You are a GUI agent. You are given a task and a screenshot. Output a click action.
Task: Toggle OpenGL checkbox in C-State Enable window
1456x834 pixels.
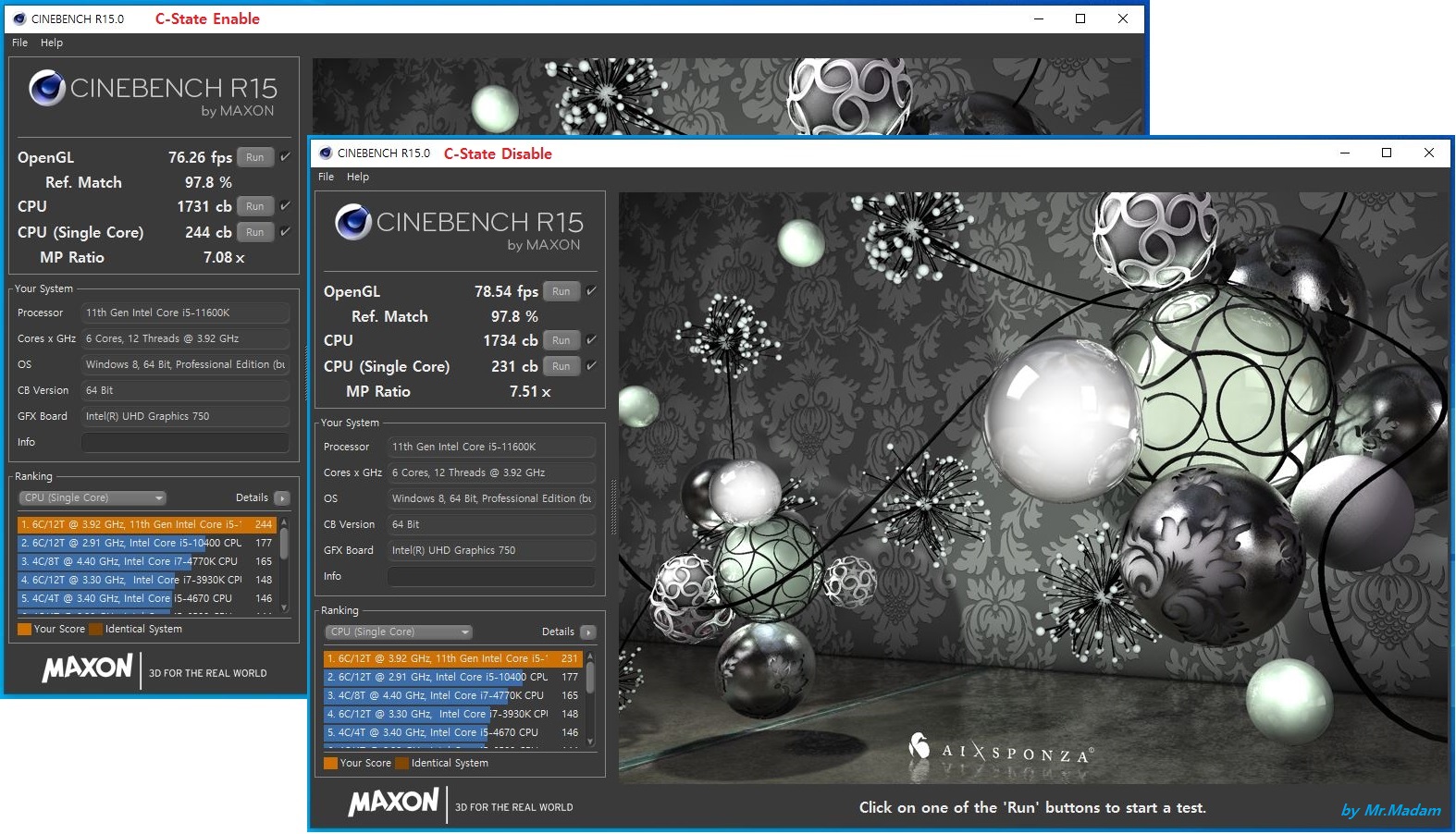(285, 156)
